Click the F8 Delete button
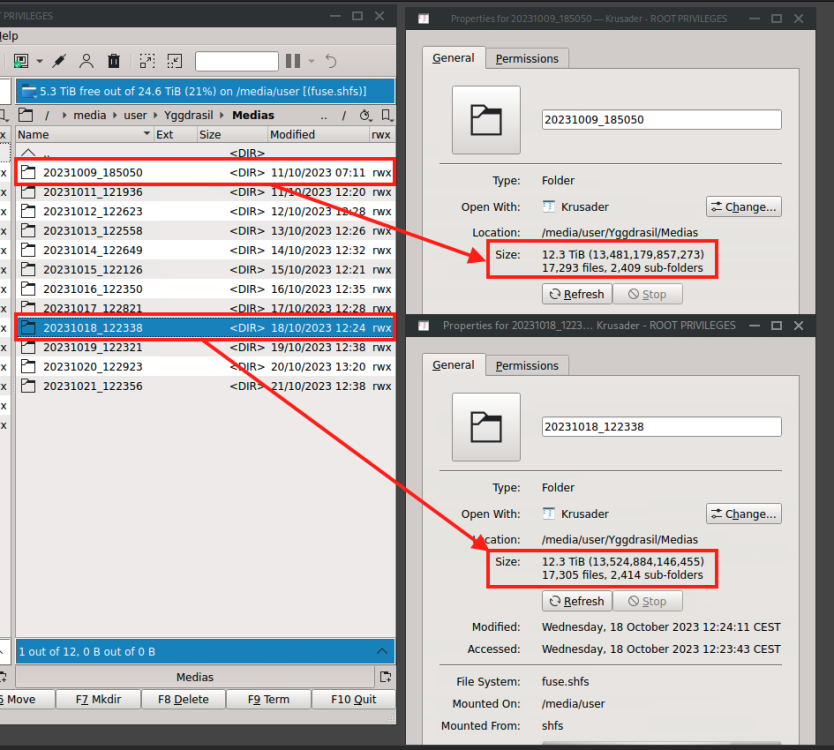 [184, 699]
